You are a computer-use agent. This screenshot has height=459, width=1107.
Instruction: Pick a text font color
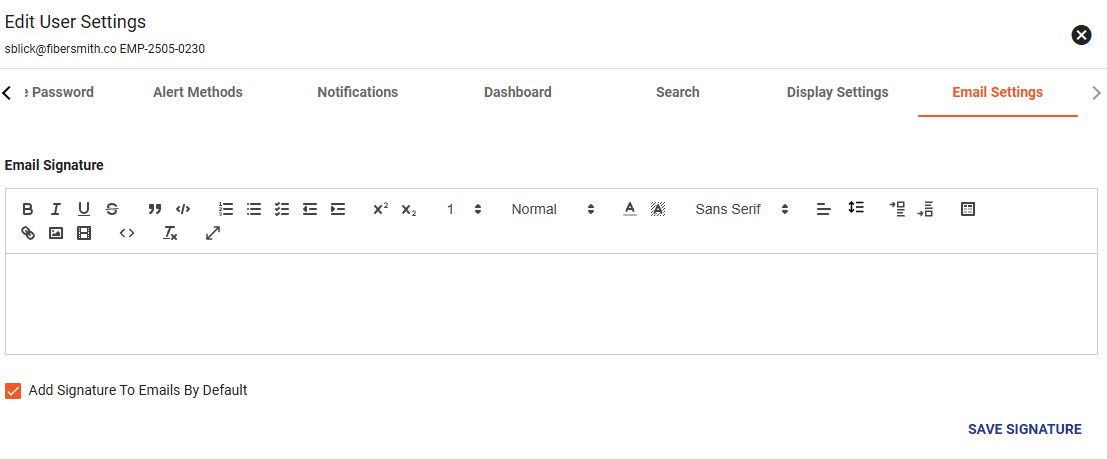point(630,209)
